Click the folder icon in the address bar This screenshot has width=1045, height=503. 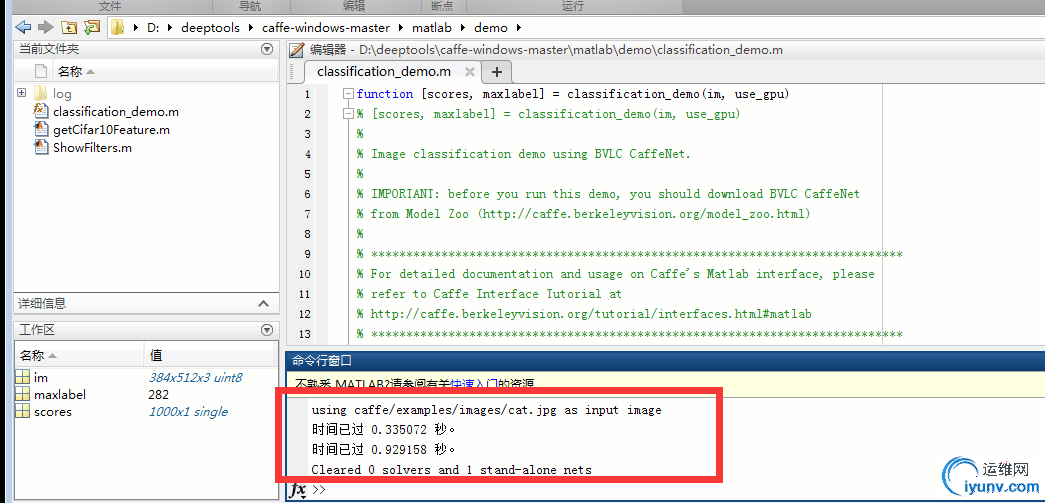click(x=118, y=27)
